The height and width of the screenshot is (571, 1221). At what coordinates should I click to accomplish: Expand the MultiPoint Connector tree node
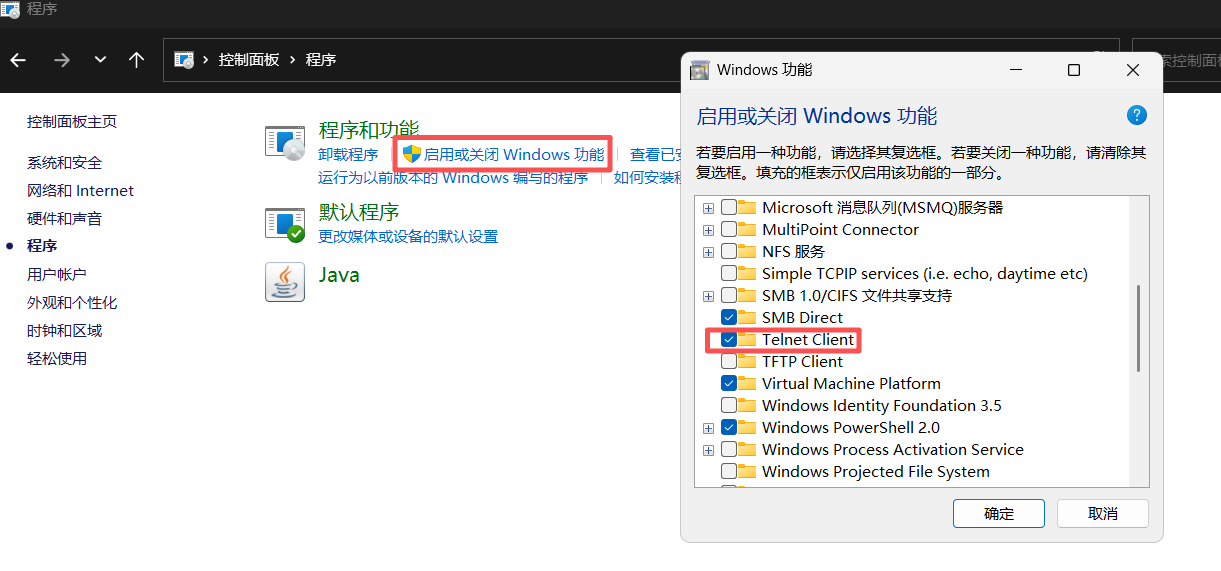708,230
